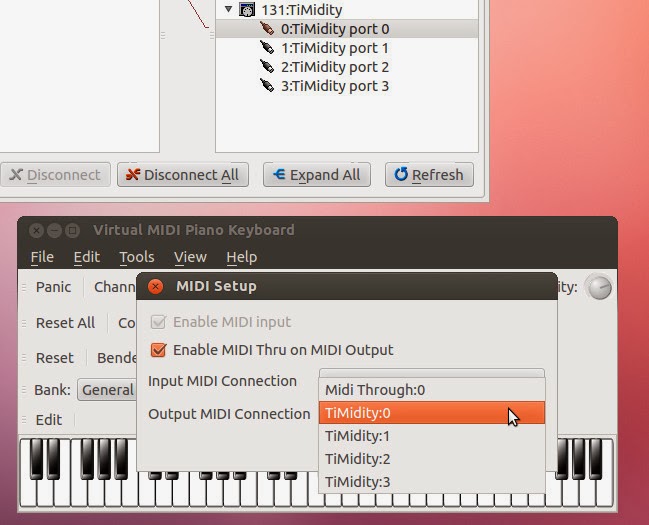
Task: Click the Virtual MIDI Piano Keyboard title bar
Action: point(317,230)
